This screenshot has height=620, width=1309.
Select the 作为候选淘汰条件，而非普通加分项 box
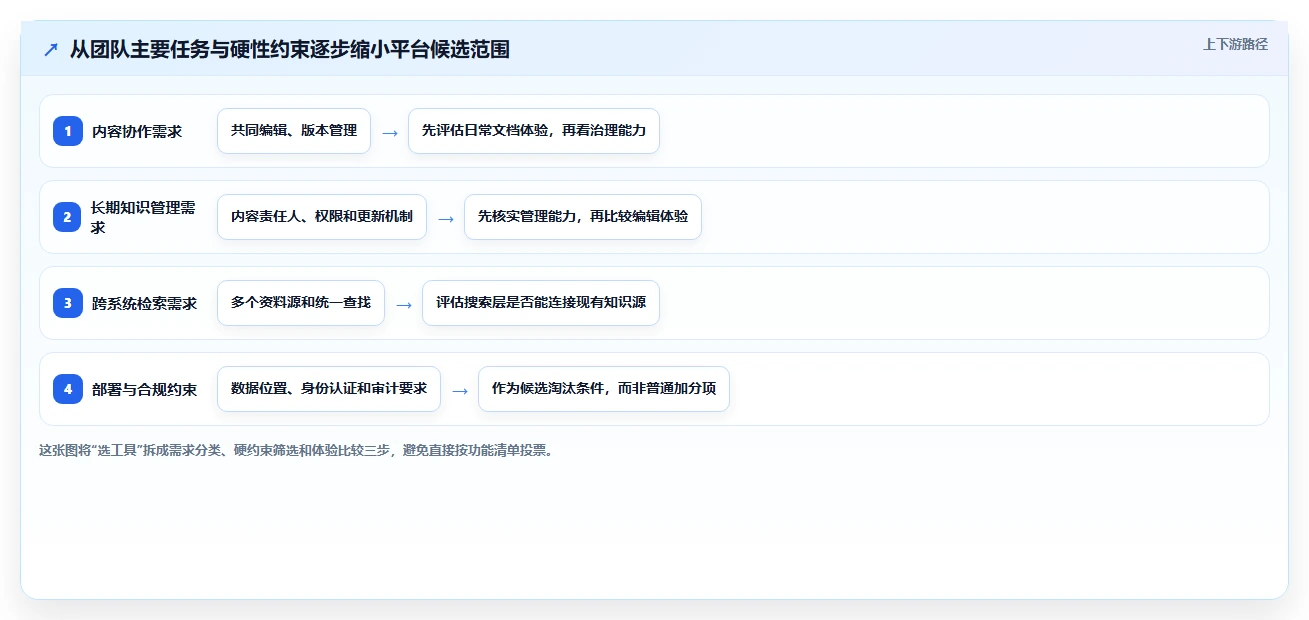(604, 389)
